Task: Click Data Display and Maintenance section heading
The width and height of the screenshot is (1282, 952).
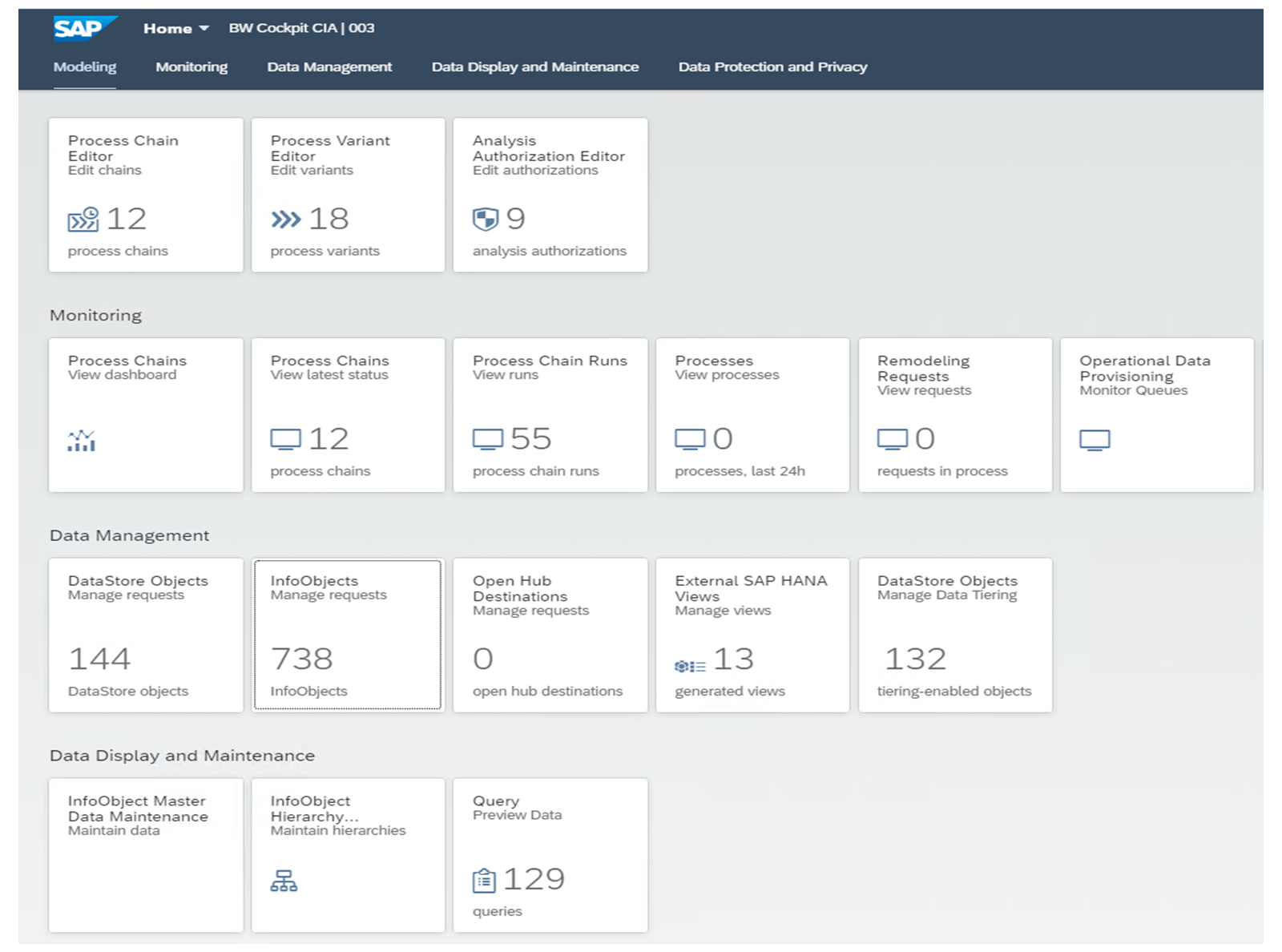Action: click(182, 756)
